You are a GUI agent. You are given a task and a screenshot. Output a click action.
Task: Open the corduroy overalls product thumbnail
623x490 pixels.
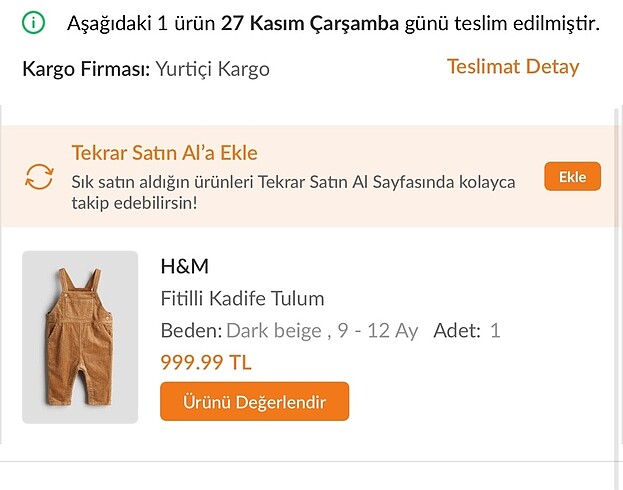coord(80,337)
